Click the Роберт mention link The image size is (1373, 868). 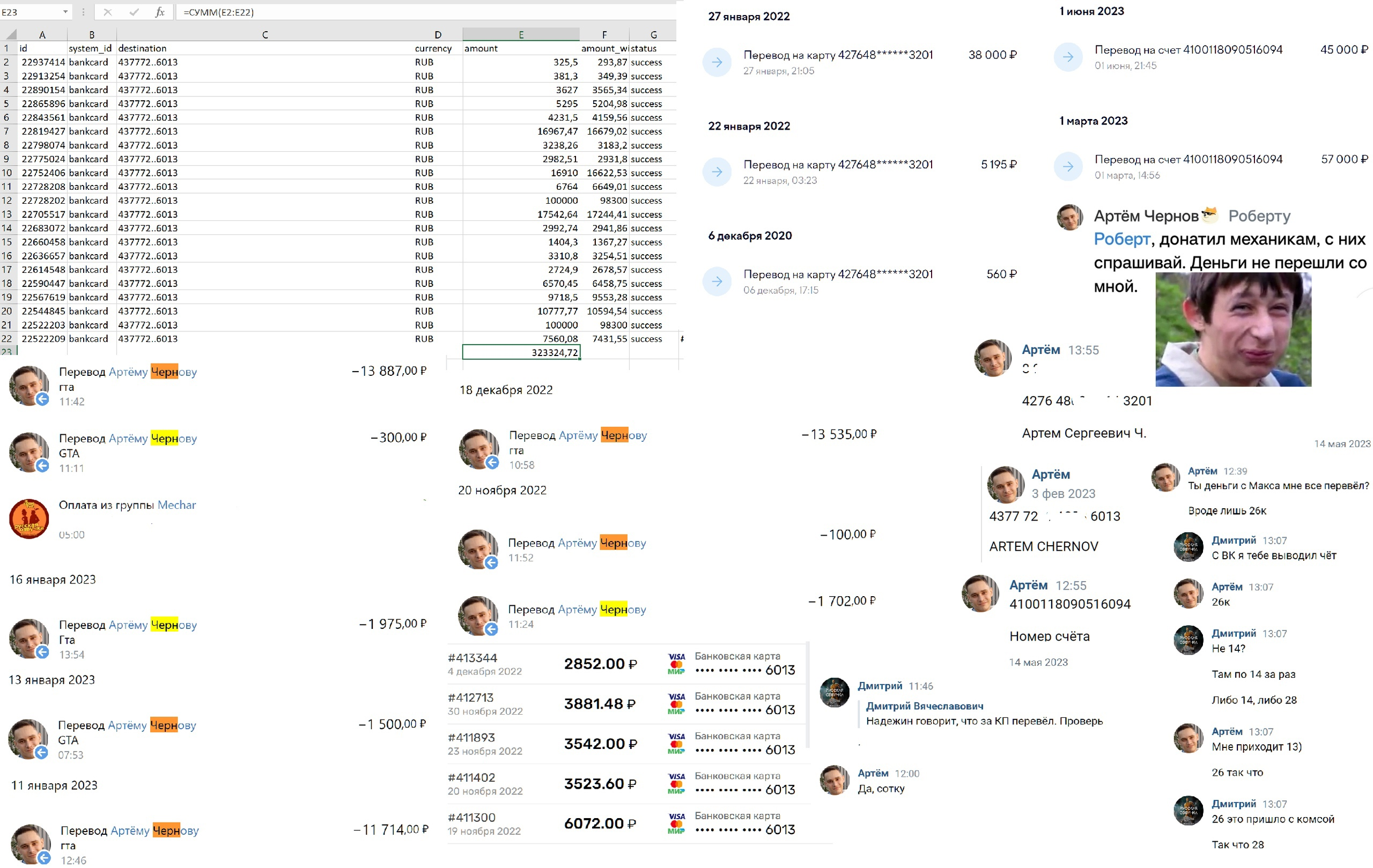[x=1121, y=239]
